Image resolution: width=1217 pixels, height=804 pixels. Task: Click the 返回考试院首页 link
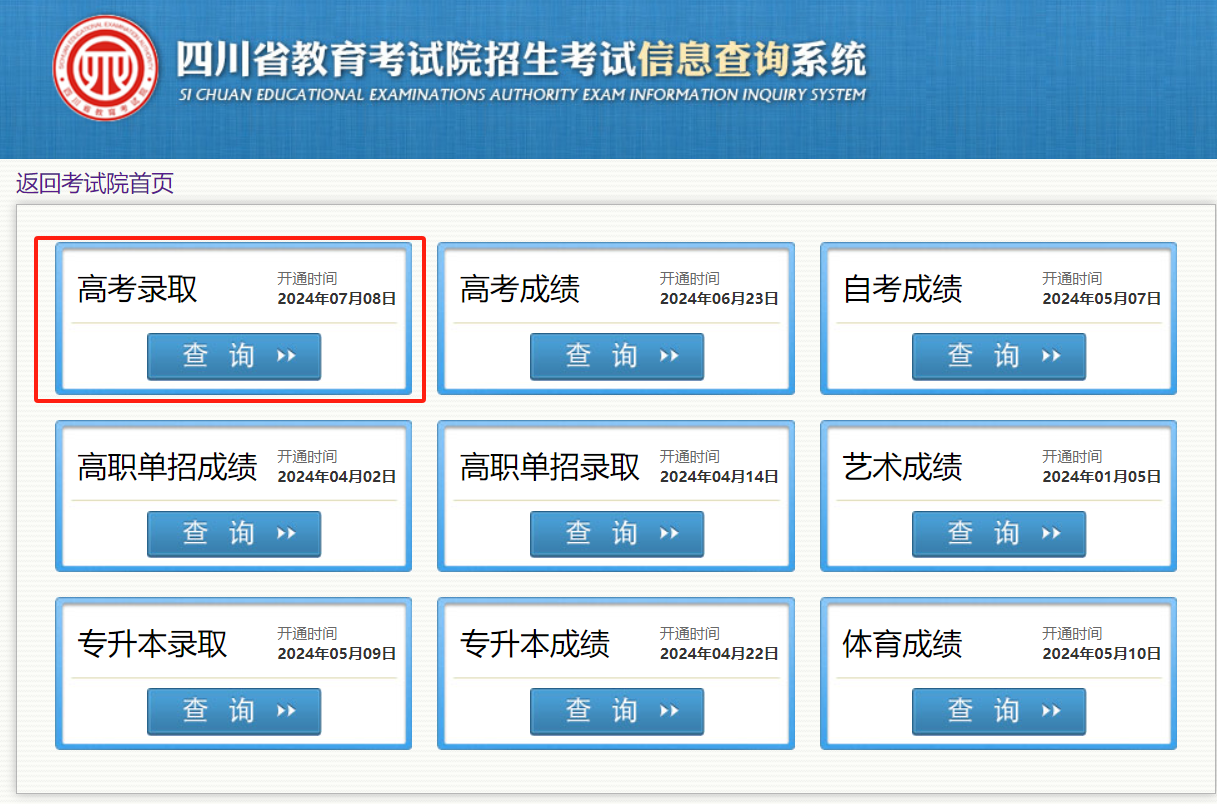(x=95, y=183)
